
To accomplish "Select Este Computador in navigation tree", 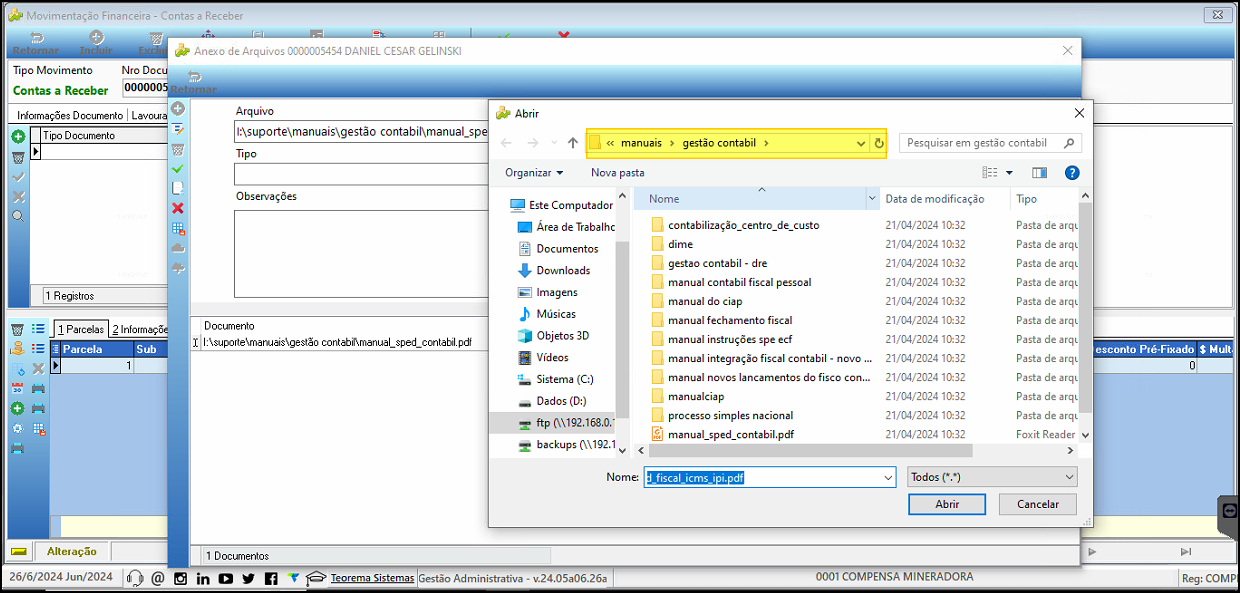I will point(561,205).
